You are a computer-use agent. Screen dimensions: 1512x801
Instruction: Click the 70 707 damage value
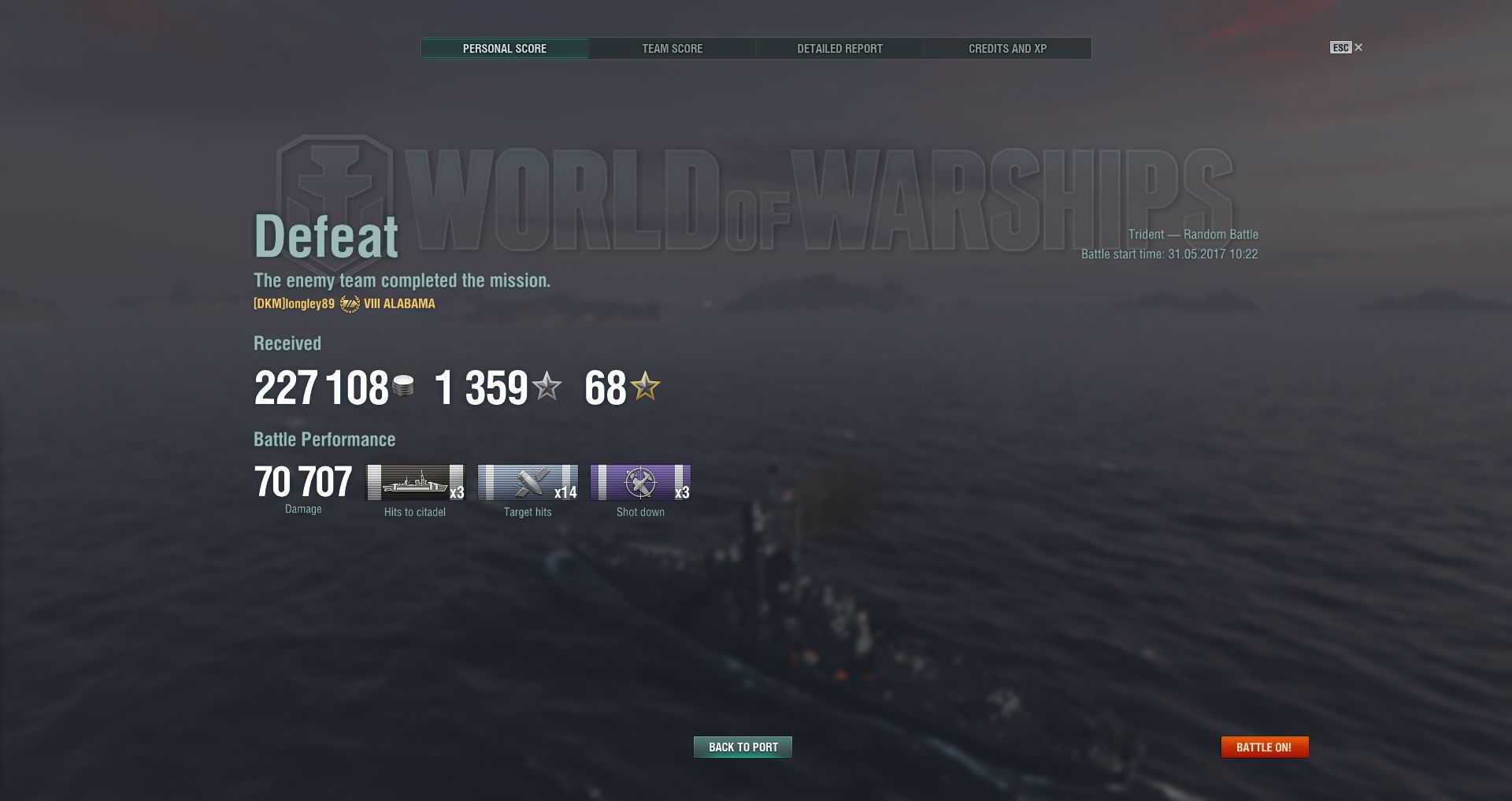click(303, 482)
